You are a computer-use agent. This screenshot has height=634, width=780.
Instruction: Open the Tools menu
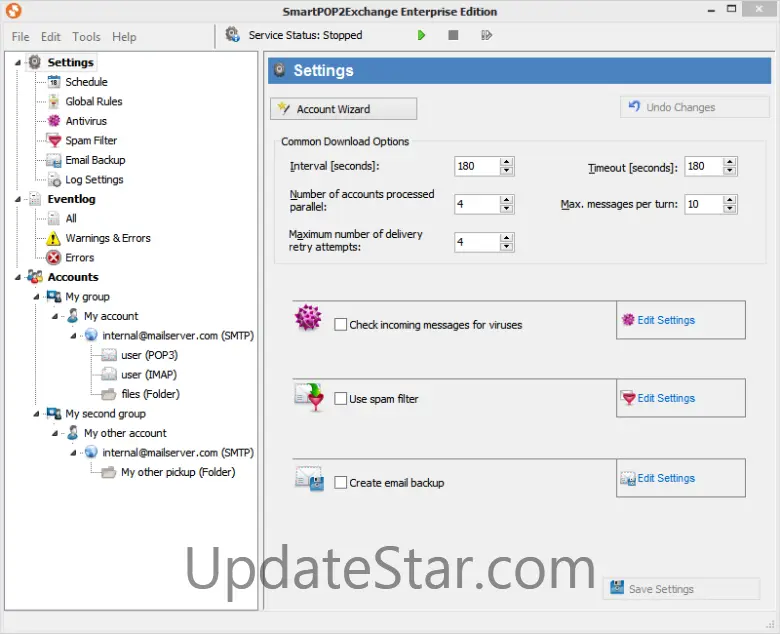pos(87,37)
